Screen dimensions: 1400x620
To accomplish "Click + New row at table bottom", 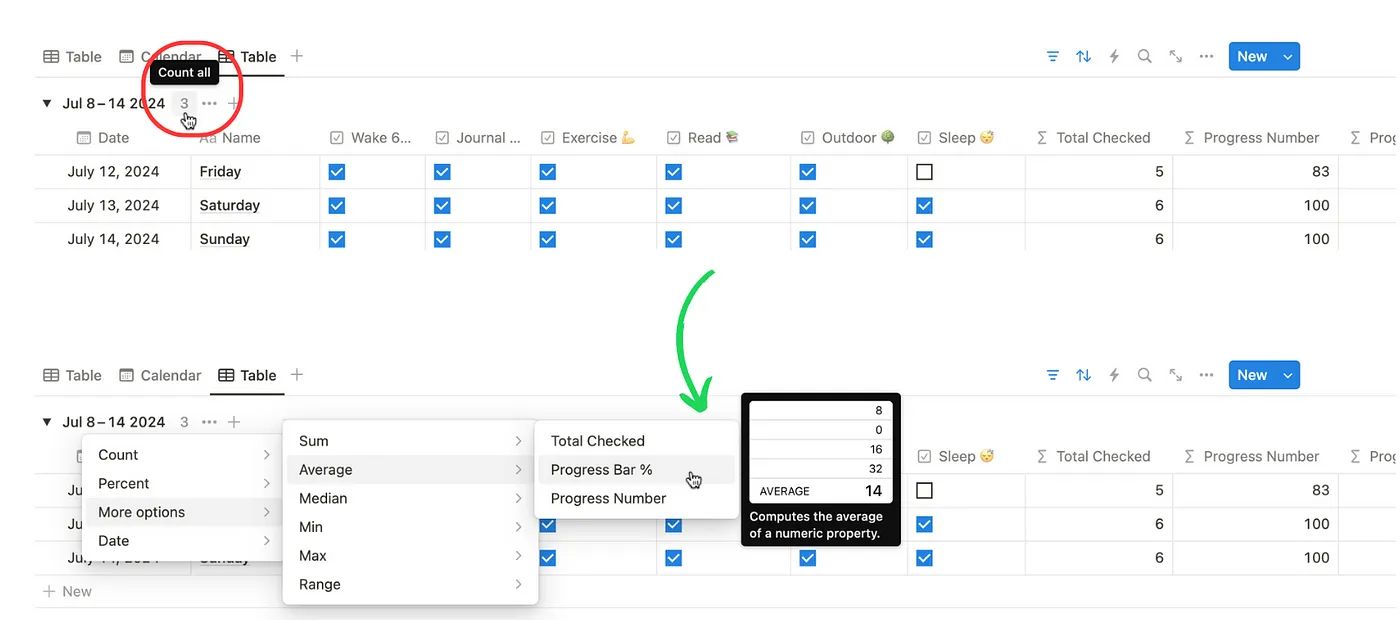I will coord(67,591).
